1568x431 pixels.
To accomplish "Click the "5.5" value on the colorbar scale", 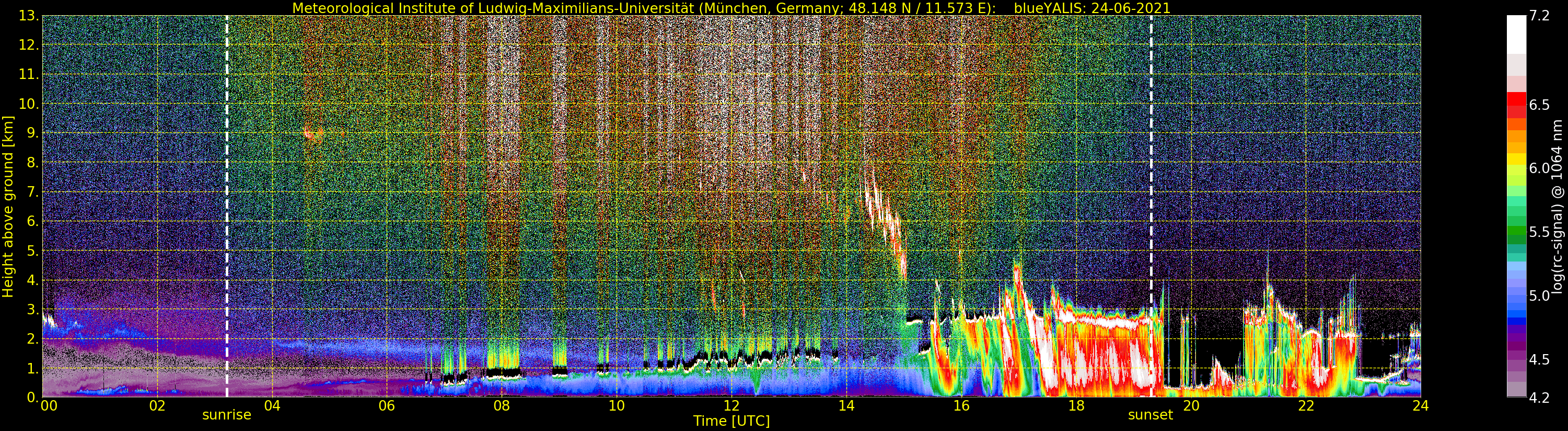I will (1539, 232).
